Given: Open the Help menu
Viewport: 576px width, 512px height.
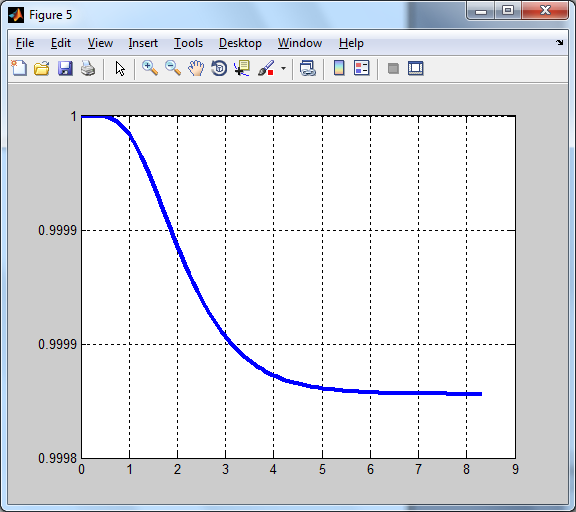Looking at the screenshot, I should pyautogui.click(x=351, y=43).
